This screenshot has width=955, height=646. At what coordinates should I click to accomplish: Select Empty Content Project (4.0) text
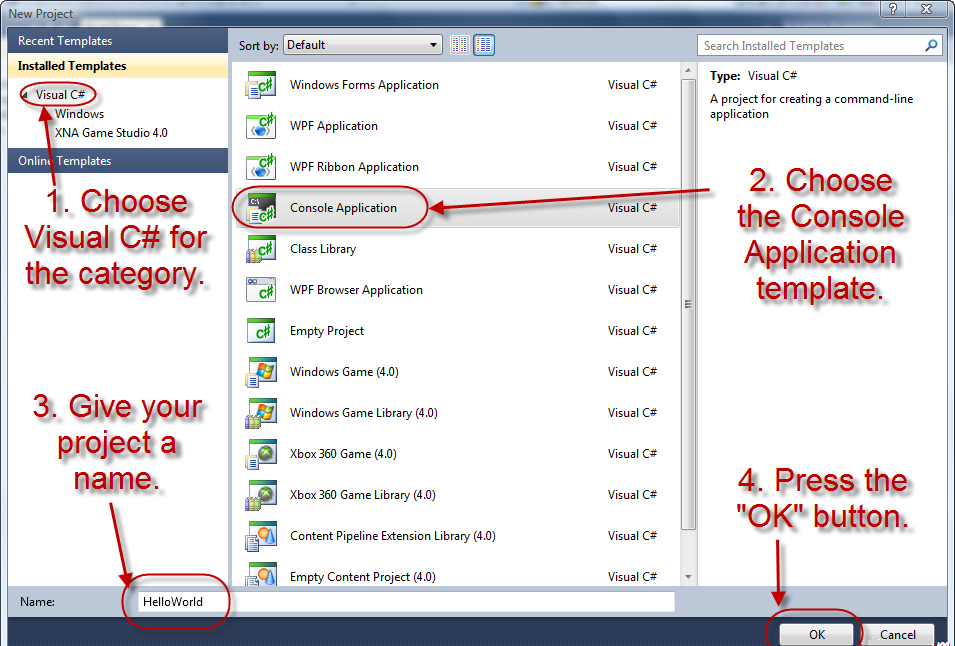(363, 577)
